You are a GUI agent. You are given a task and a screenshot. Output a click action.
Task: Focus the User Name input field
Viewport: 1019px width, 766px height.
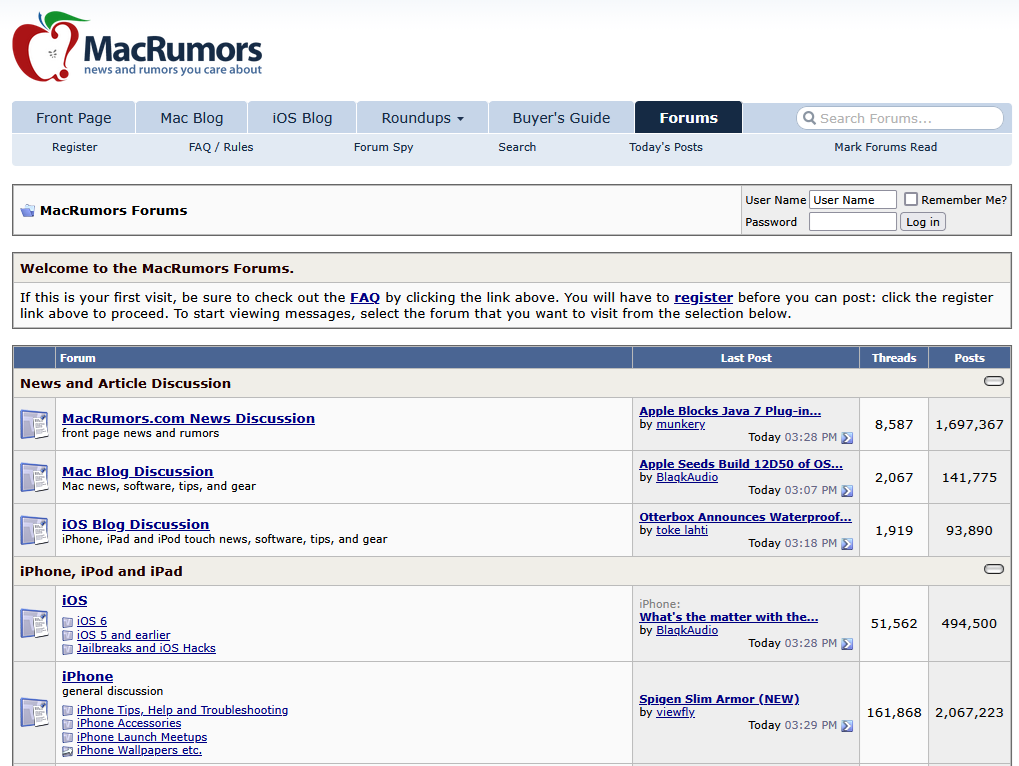[853, 199]
